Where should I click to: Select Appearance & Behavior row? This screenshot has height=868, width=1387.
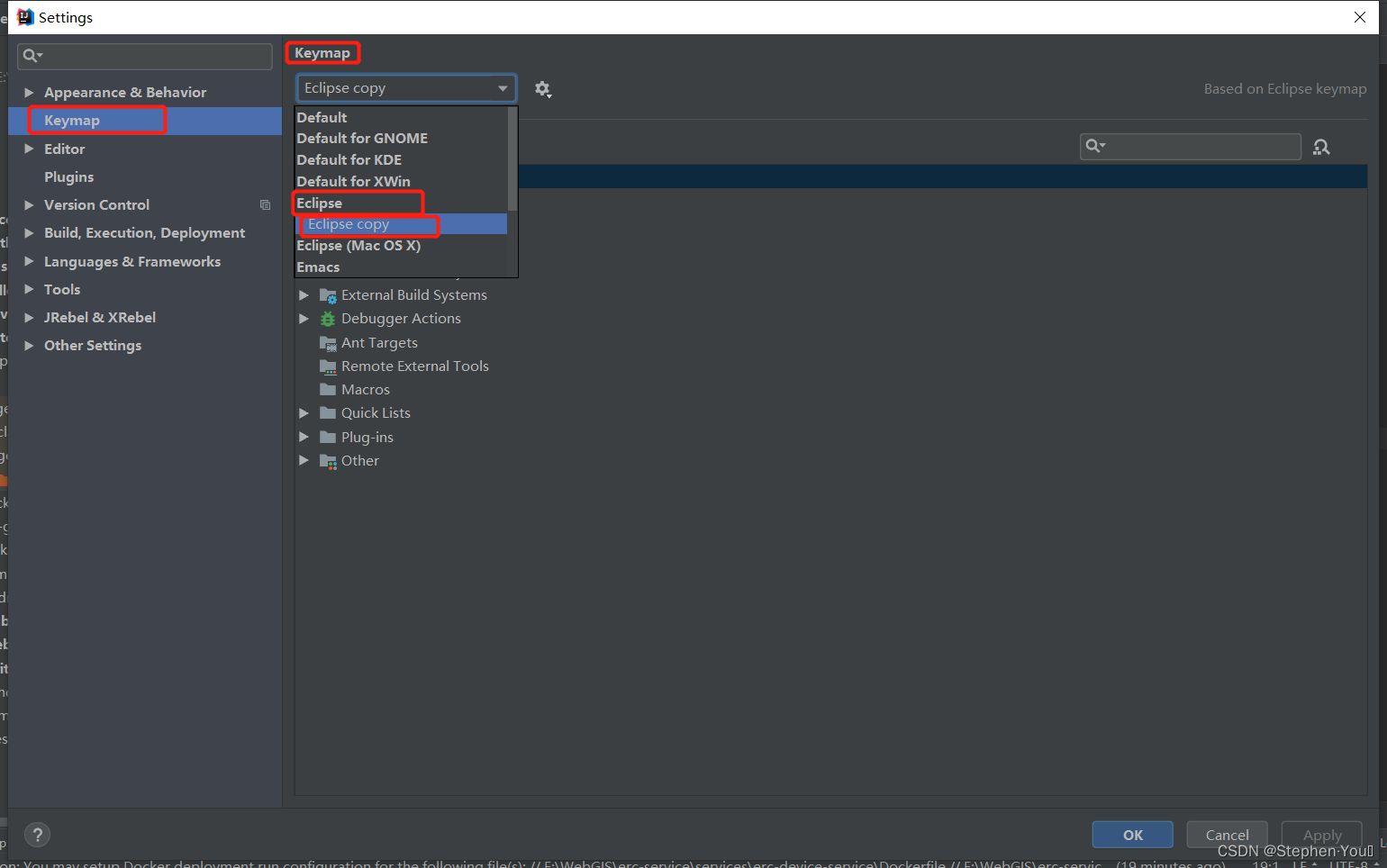click(145, 93)
